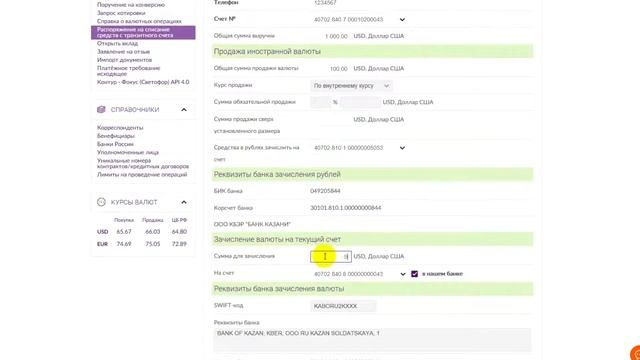The height and width of the screenshot is (360, 640).
Task: Click the total revenue amount 1 000.00
Action: click(x=336, y=36)
